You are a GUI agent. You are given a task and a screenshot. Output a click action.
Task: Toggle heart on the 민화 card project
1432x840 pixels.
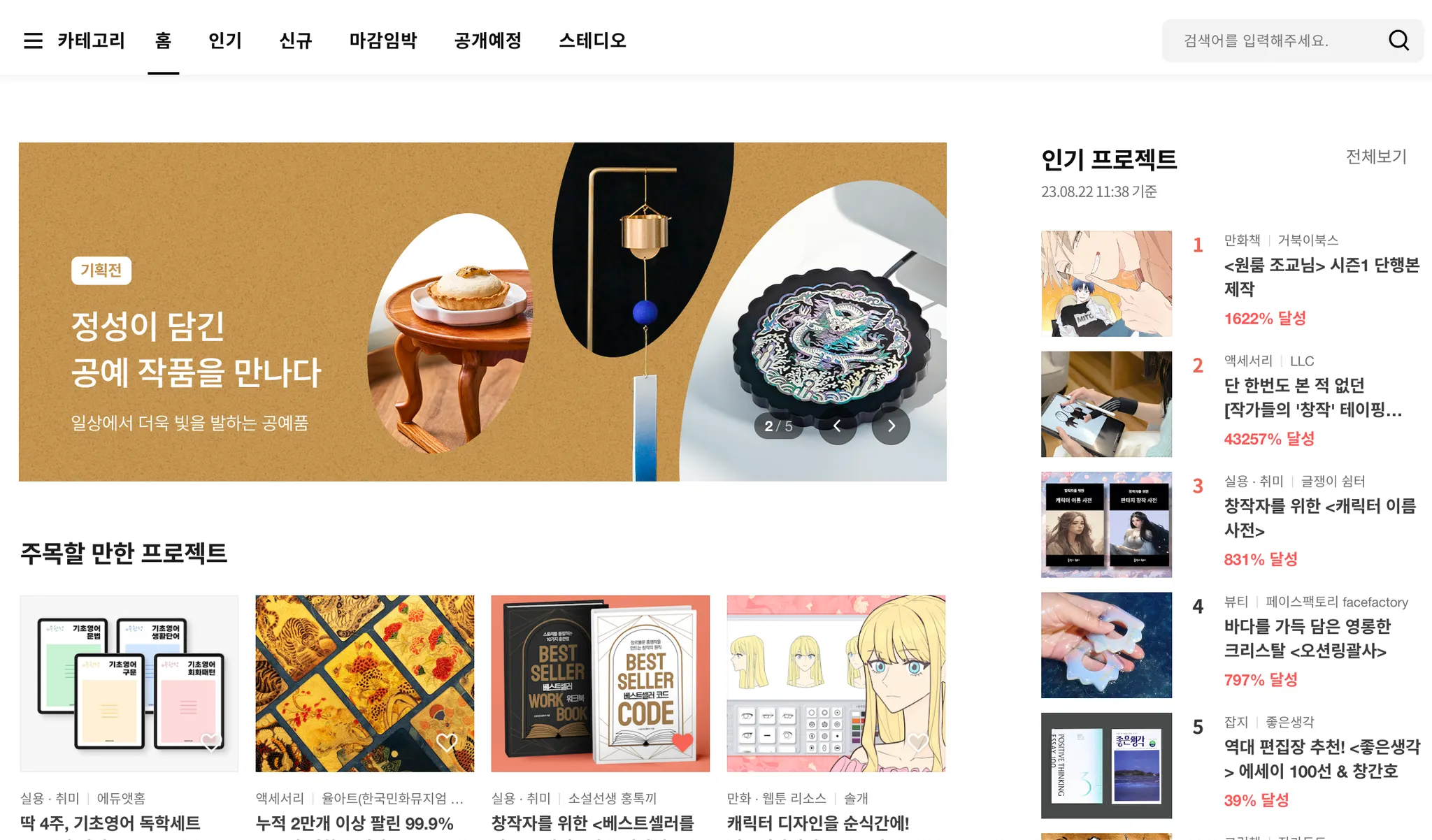click(447, 742)
